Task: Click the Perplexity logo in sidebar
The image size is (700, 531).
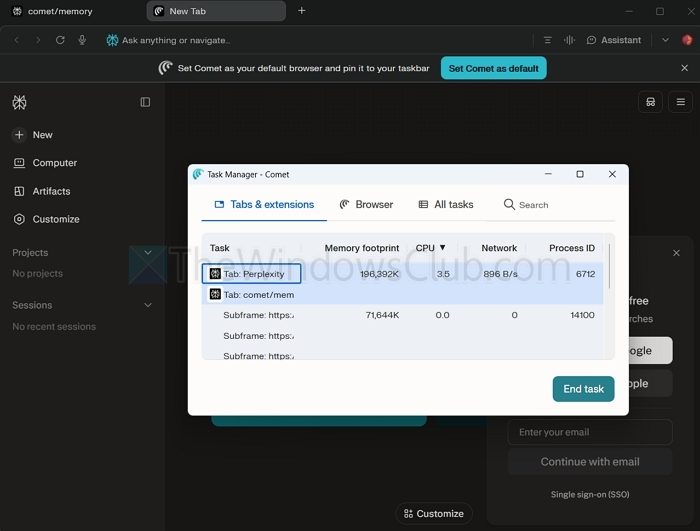Action: tap(19, 102)
